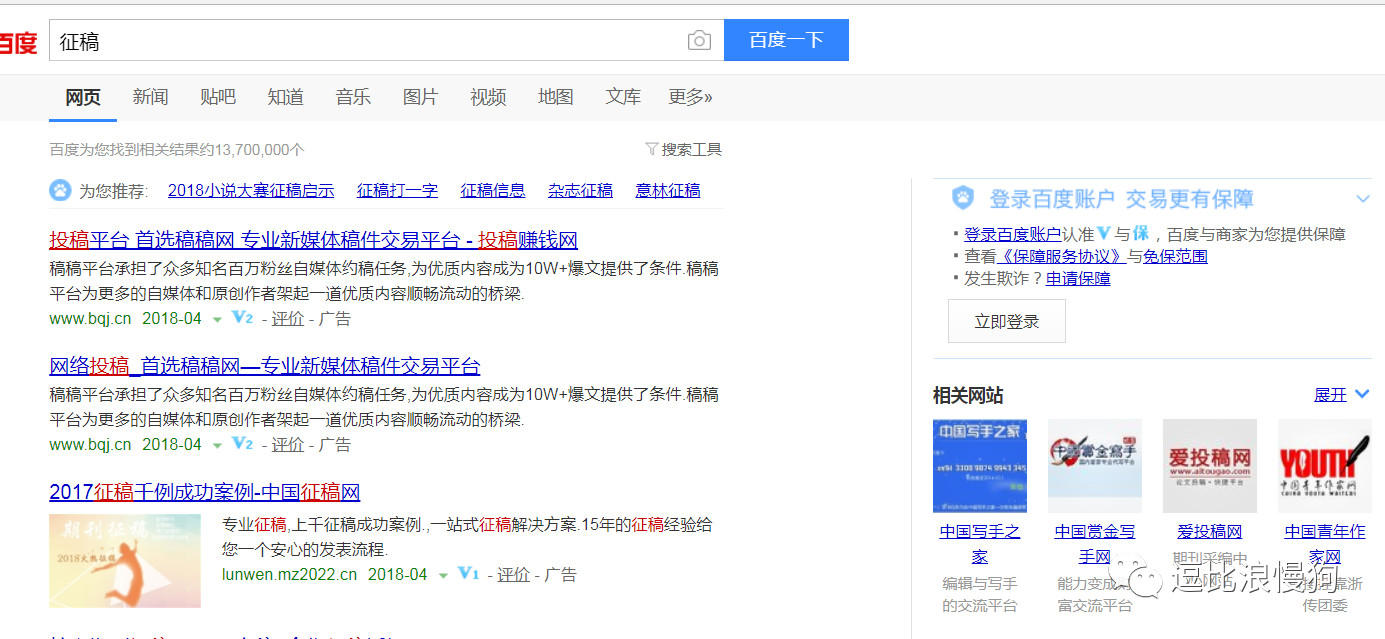The height and width of the screenshot is (639, 1385).
Task: Switch to the 地图 tab
Action: (x=555, y=97)
